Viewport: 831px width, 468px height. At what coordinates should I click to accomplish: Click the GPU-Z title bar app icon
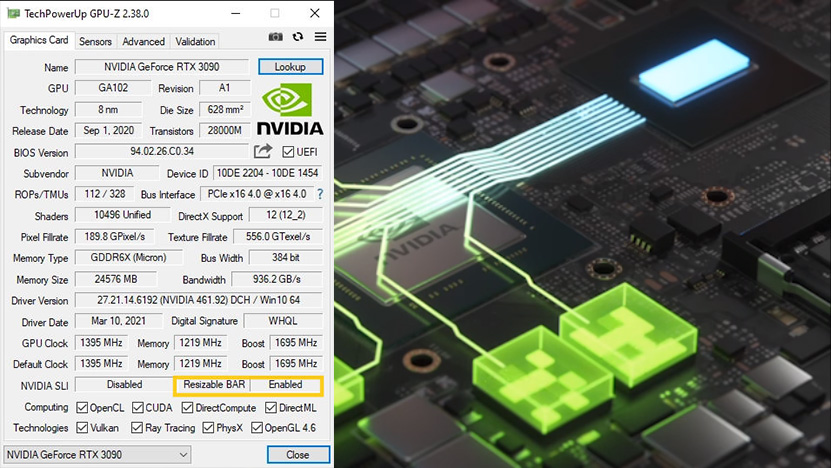point(13,13)
